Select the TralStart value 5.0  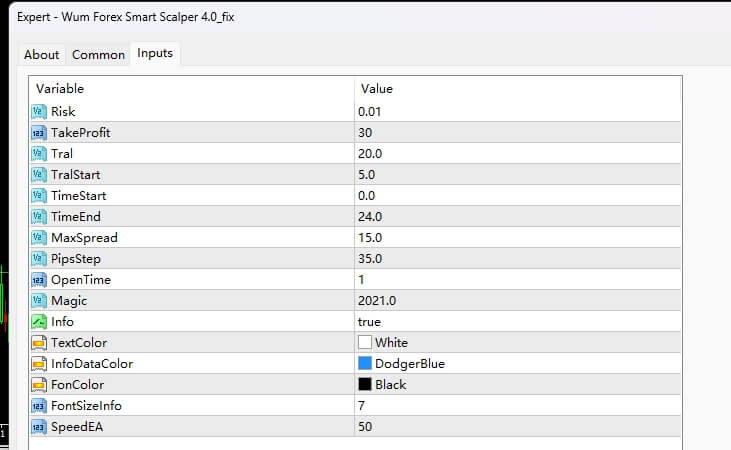366,174
